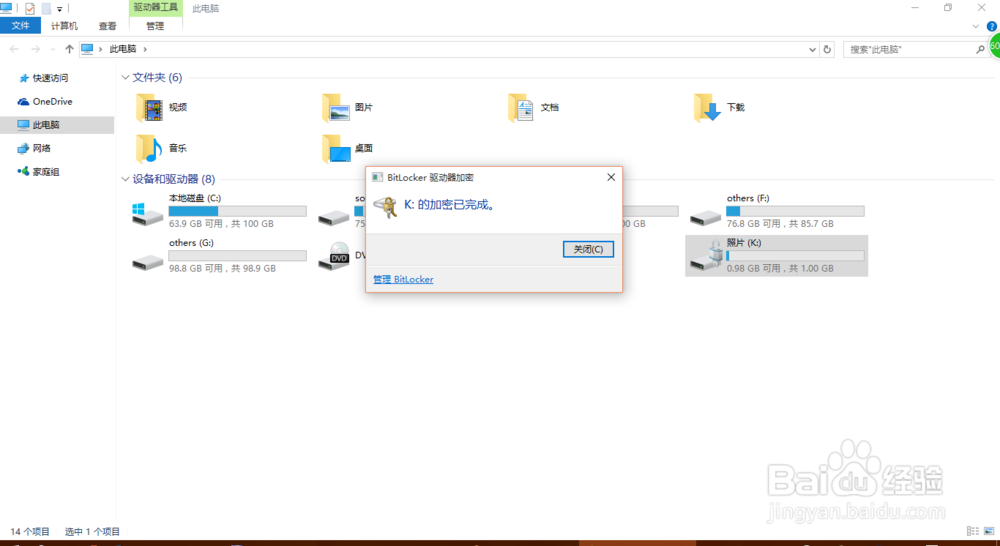Click the Drive Tools (驱动器工具) tab header
Screen dimensions: 1000x546
[155, 8]
